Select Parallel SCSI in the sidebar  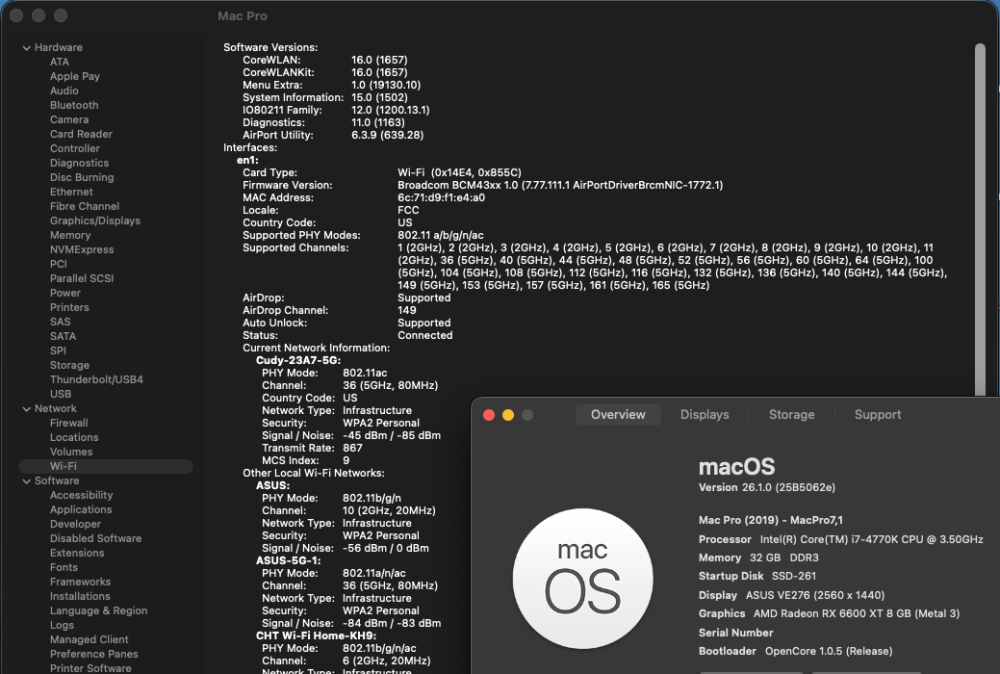tap(82, 279)
